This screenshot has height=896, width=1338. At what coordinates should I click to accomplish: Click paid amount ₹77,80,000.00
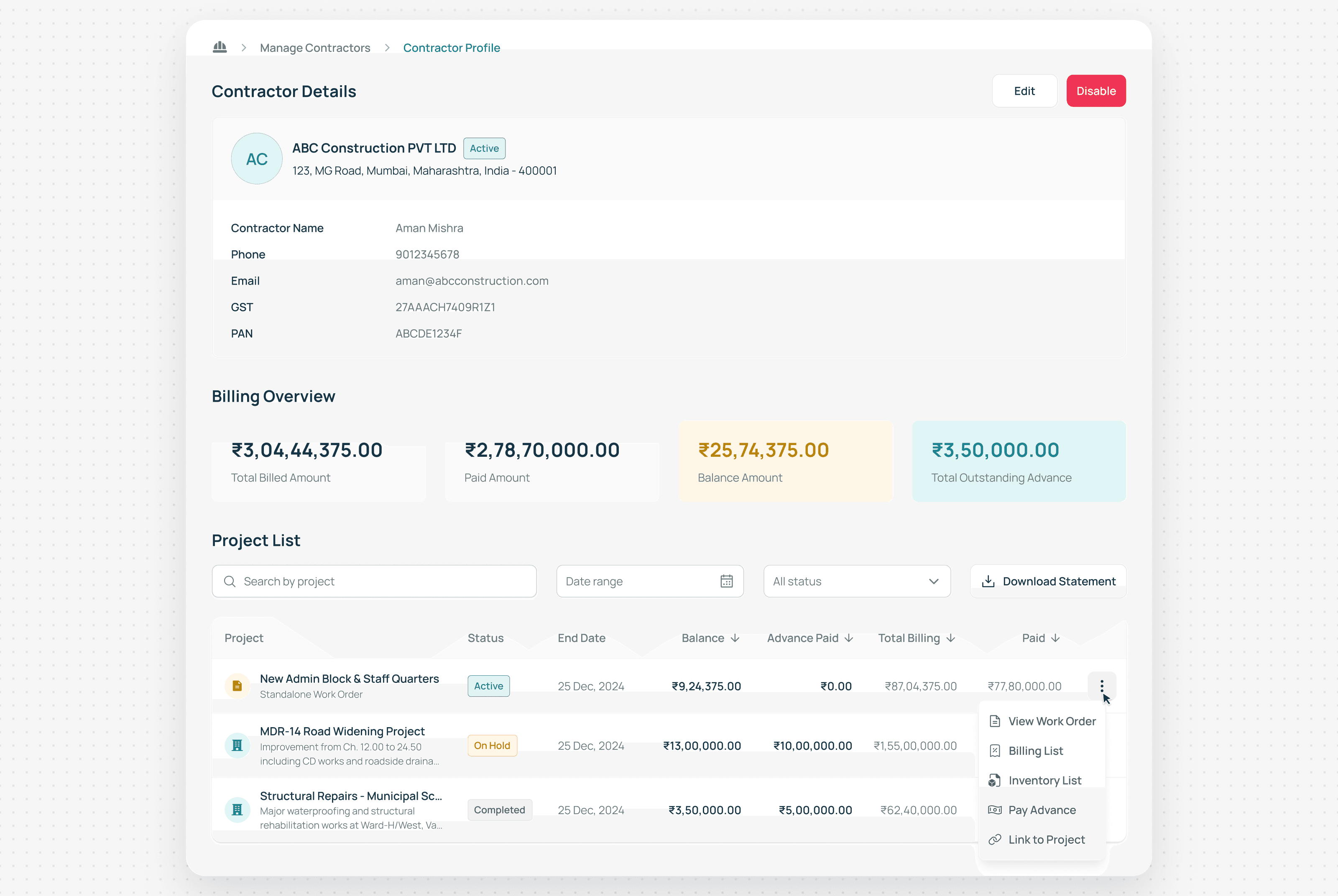click(1025, 686)
